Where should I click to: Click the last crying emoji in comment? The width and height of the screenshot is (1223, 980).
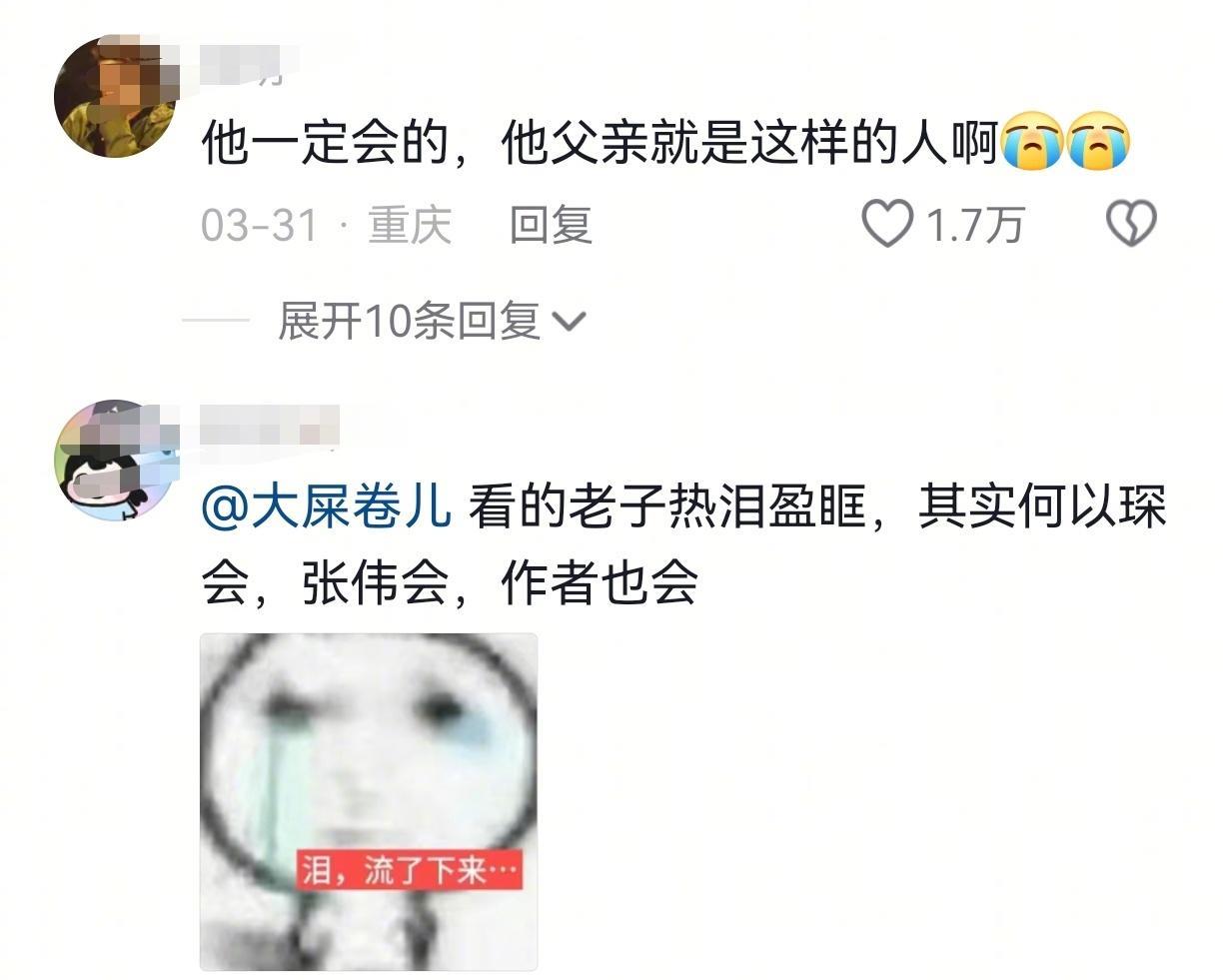point(1098,142)
